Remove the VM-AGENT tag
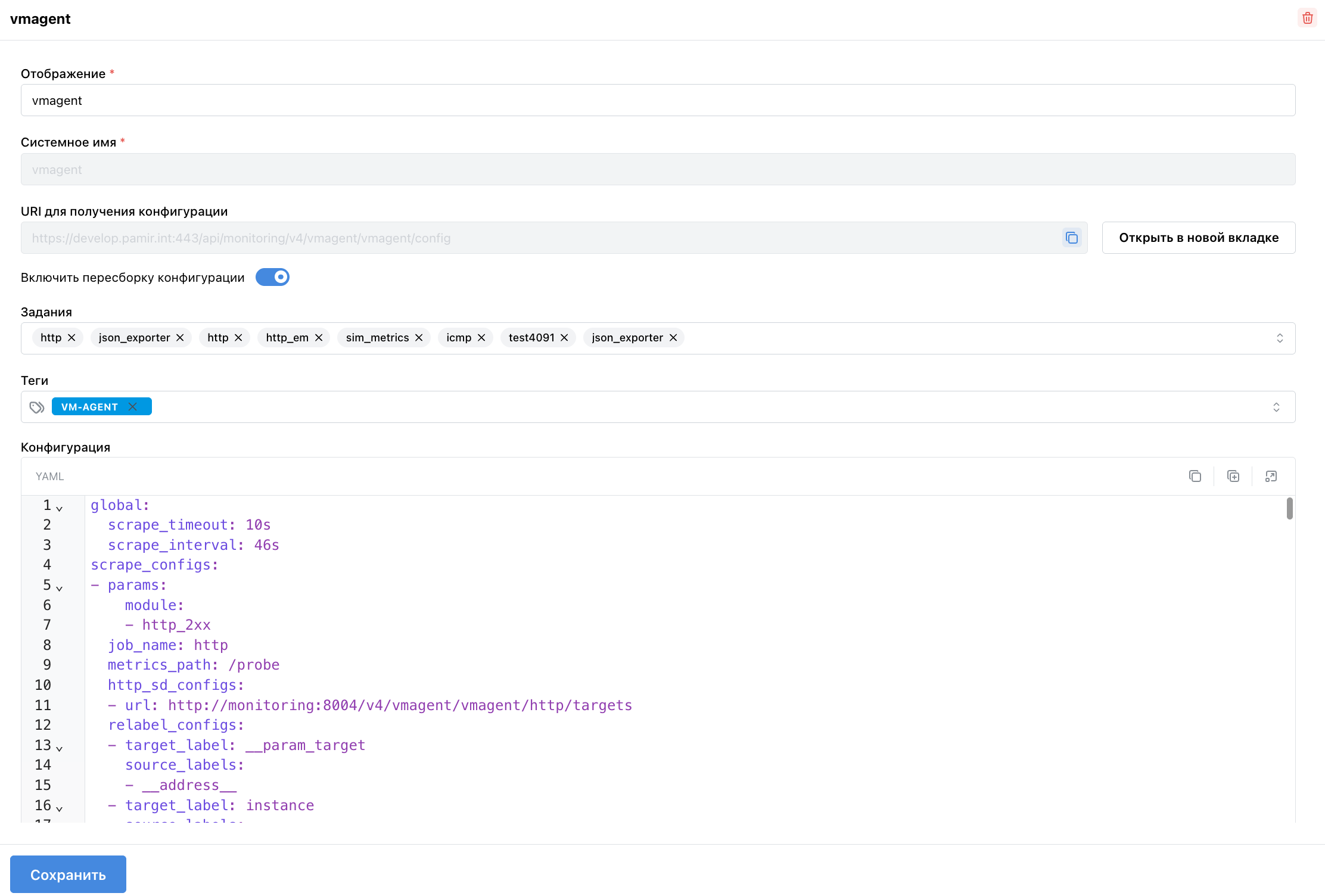1325x896 pixels. point(133,406)
